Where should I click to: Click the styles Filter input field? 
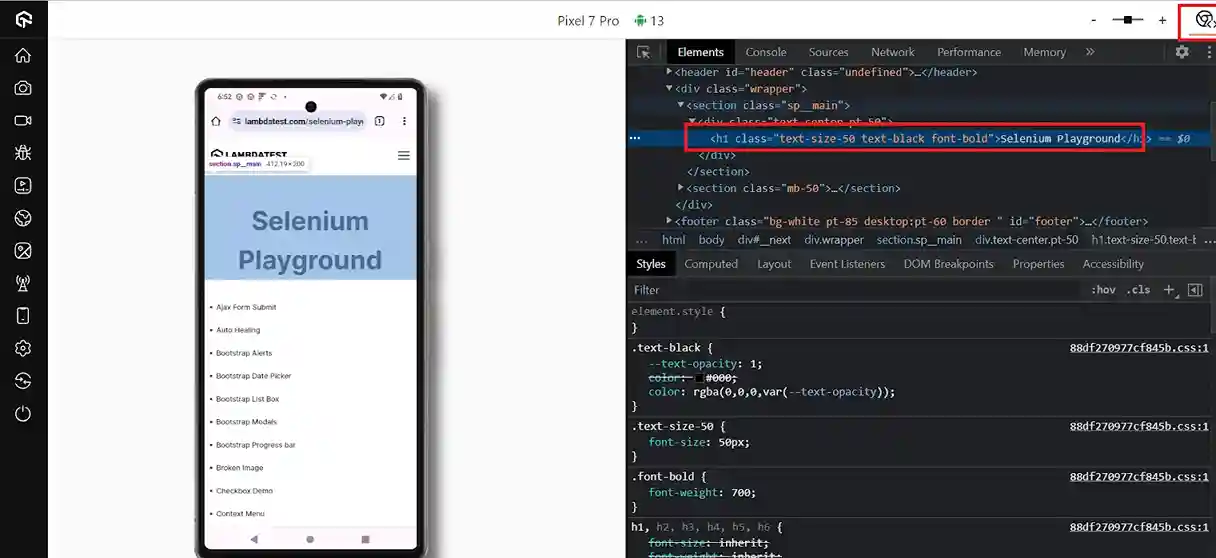[855, 290]
